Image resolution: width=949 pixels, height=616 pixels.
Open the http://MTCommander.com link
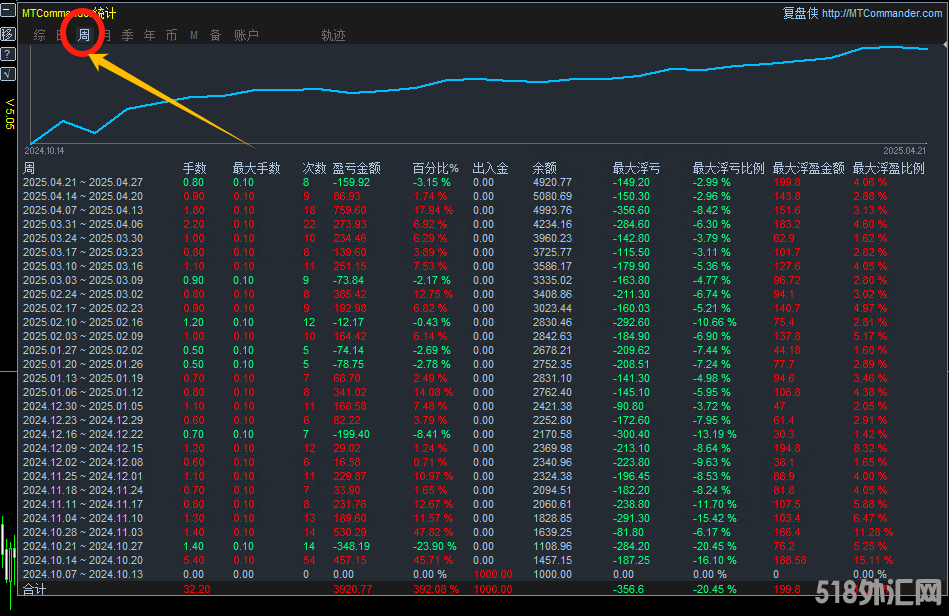(x=882, y=13)
